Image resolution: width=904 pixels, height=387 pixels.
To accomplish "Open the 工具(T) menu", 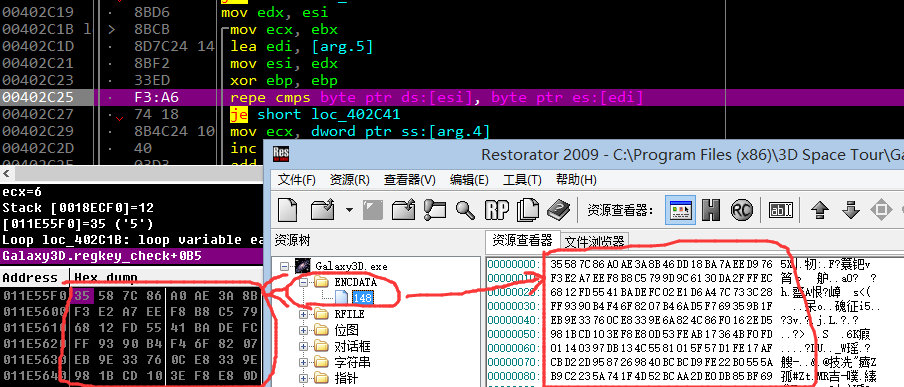I will pos(522,179).
